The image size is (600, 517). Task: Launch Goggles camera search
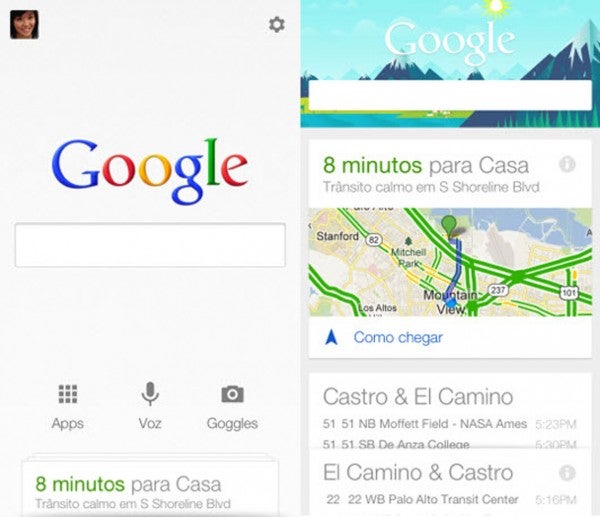tap(232, 394)
